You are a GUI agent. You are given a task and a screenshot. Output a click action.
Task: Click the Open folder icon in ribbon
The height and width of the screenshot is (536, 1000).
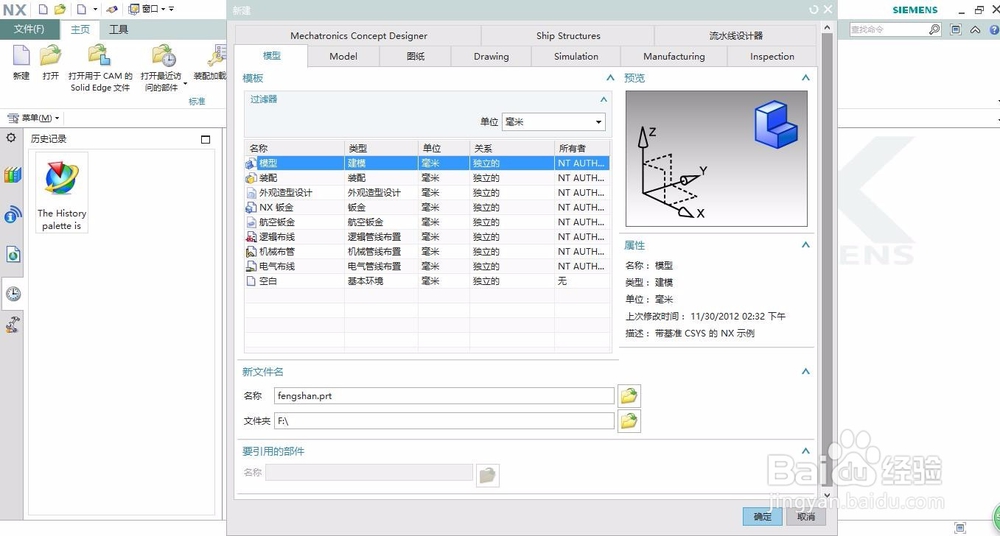pos(50,56)
